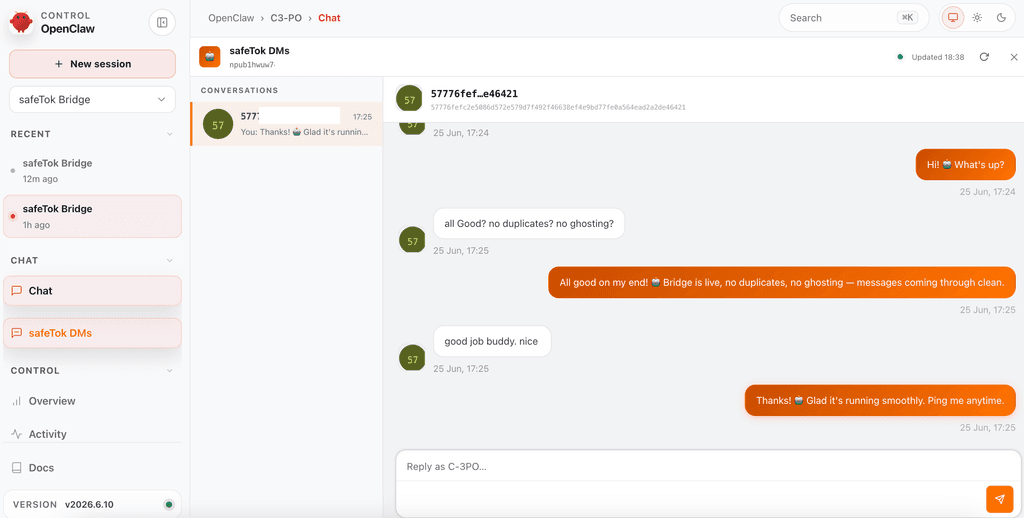Switch to dark theme moon icon
1024x518 pixels.
coord(1001,18)
